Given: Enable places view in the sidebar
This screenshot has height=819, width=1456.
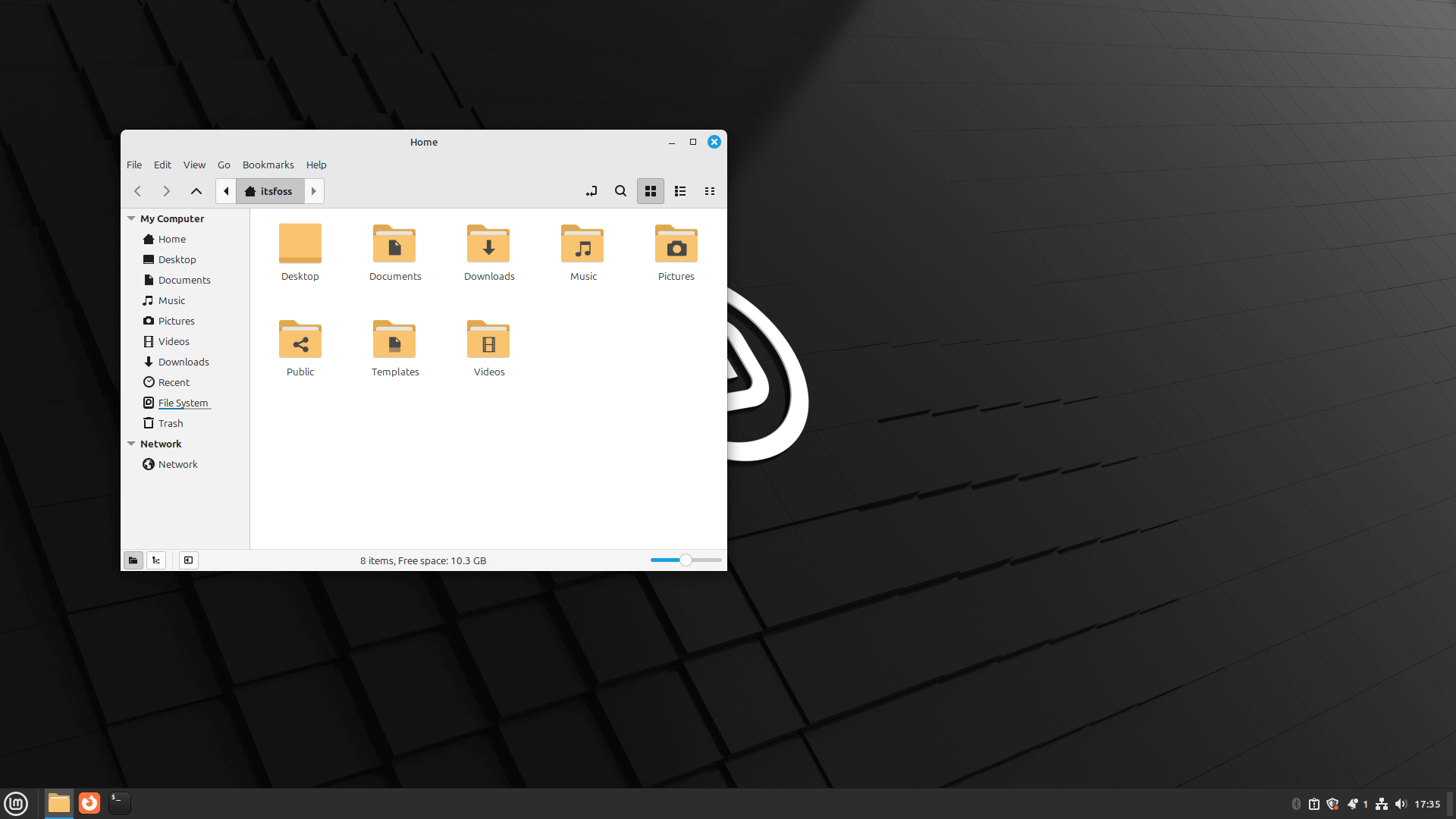Looking at the screenshot, I should 133,560.
